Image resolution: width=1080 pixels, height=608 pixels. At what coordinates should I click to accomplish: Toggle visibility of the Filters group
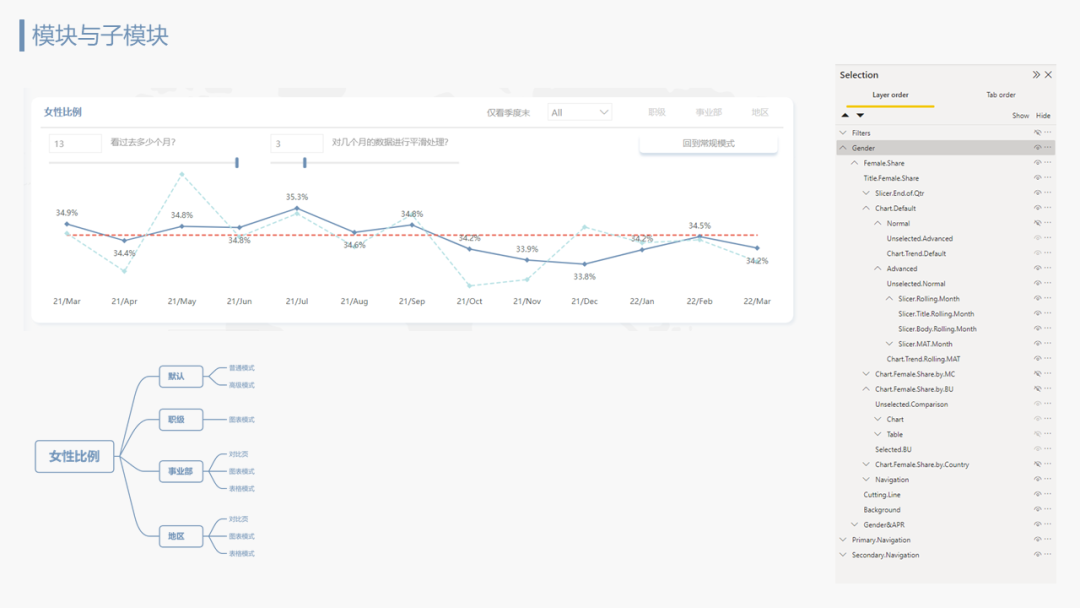click(1037, 133)
